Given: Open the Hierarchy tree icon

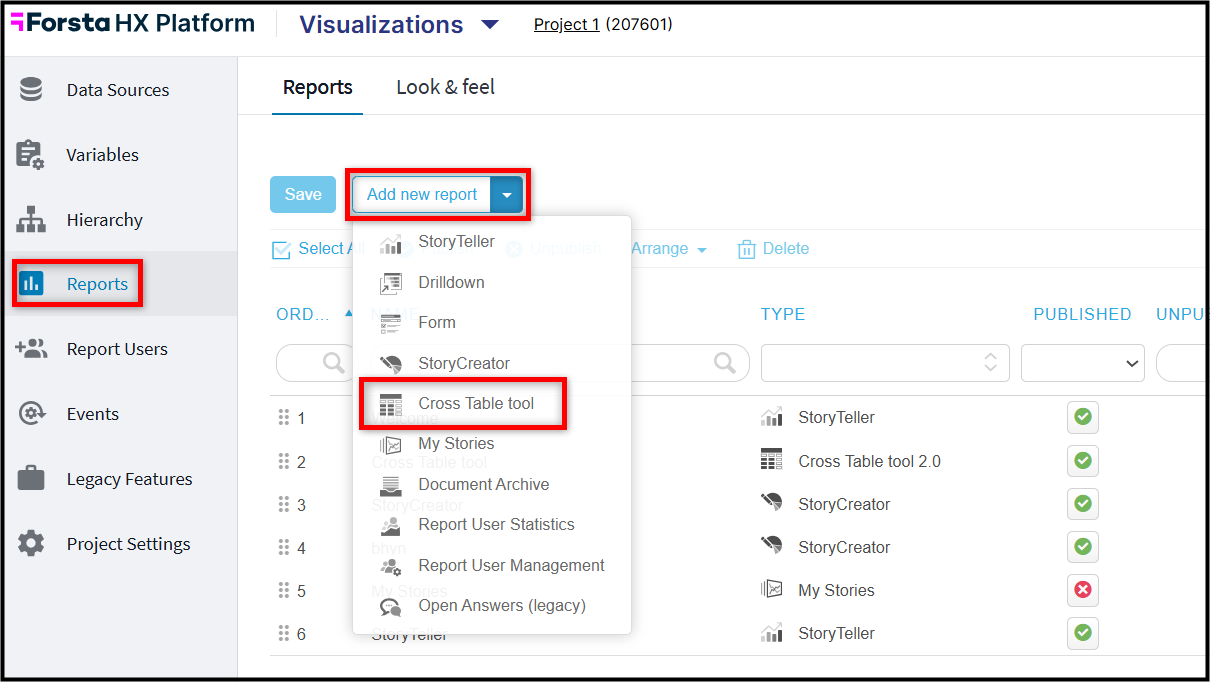Looking at the screenshot, I should (x=31, y=219).
